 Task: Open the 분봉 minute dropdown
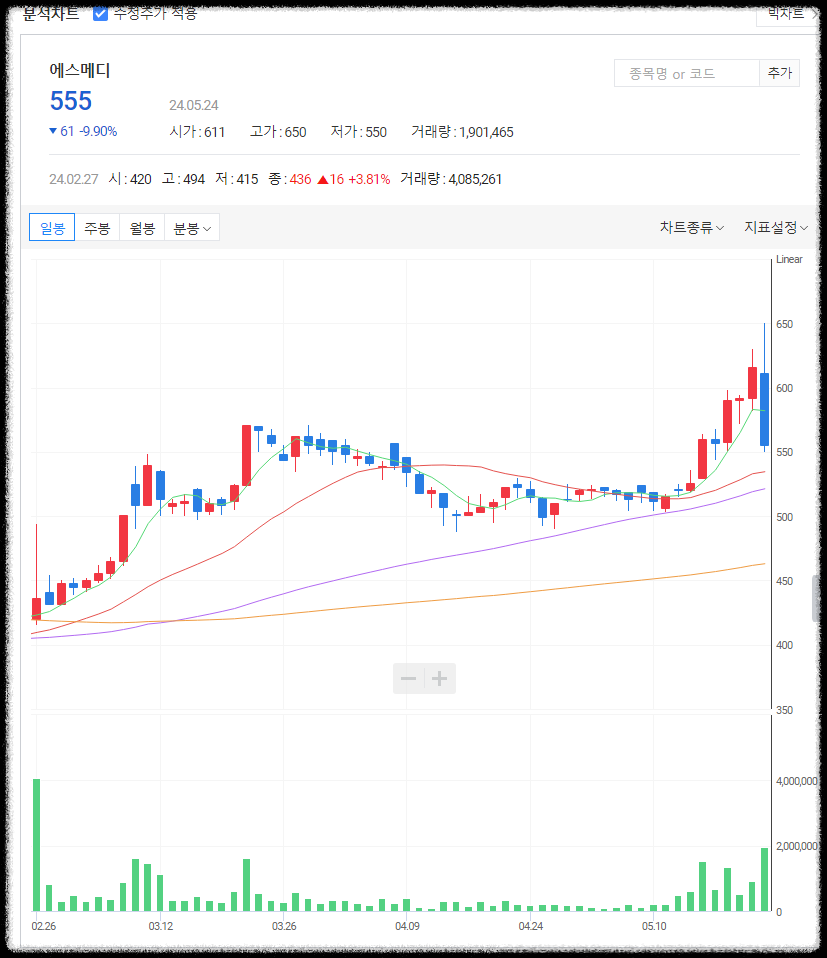(x=192, y=228)
